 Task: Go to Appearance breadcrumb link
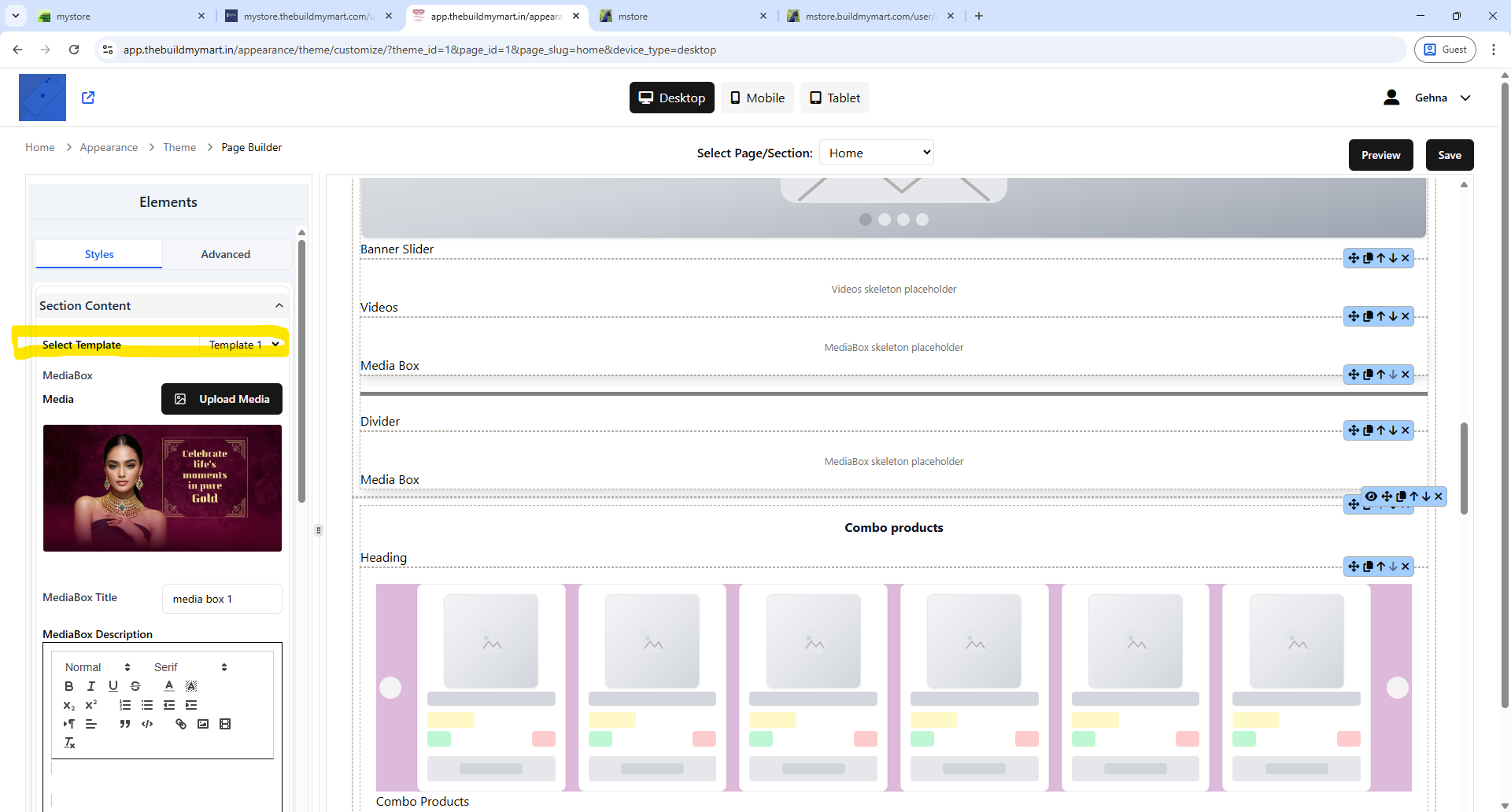pos(109,147)
